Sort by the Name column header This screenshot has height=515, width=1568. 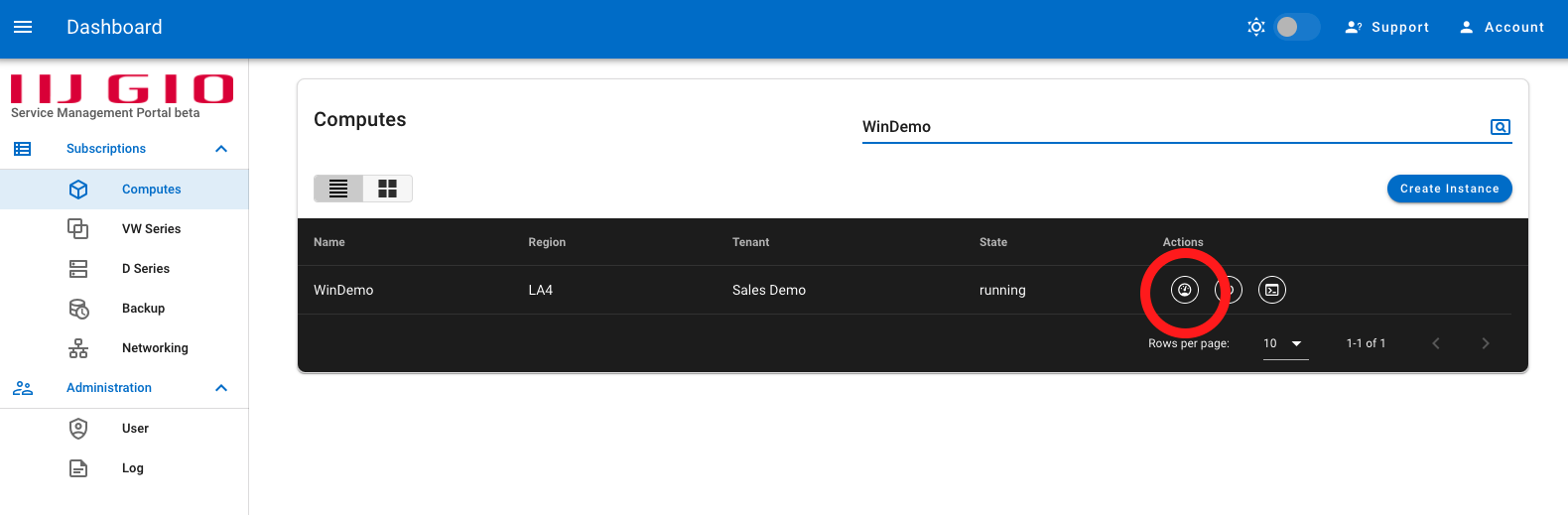click(329, 242)
